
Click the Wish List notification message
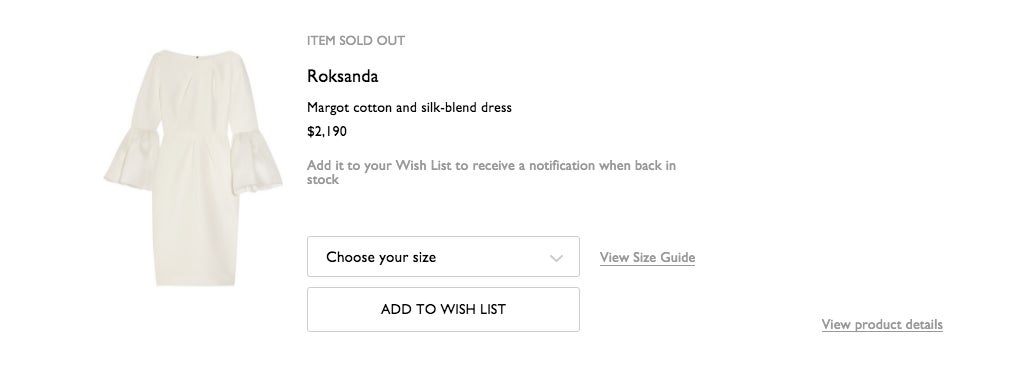(x=492, y=172)
